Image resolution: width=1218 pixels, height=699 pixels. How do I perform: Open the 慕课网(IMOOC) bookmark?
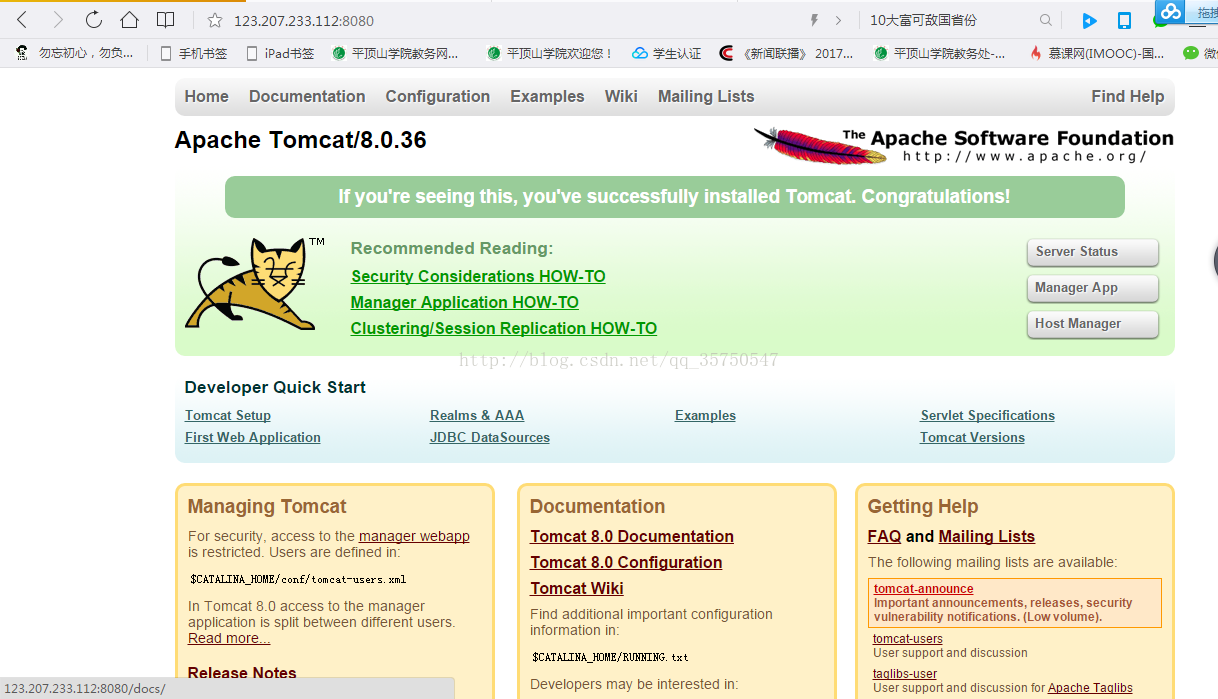coord(1097,53)
